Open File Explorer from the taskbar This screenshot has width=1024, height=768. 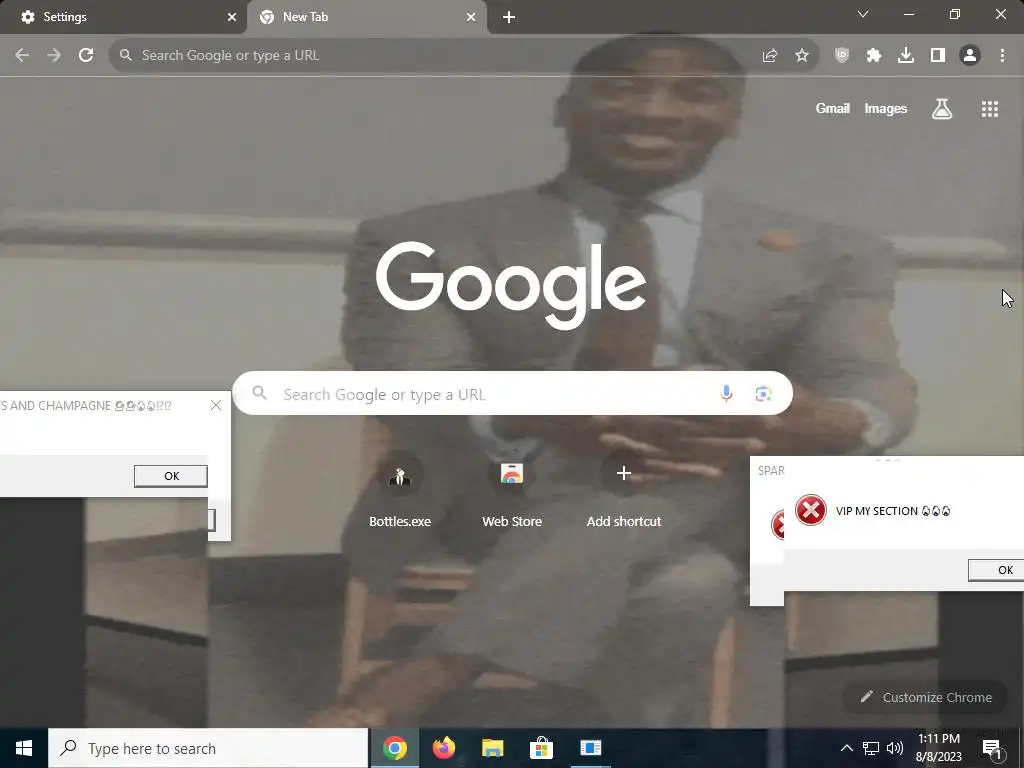[x=493, y=748]
